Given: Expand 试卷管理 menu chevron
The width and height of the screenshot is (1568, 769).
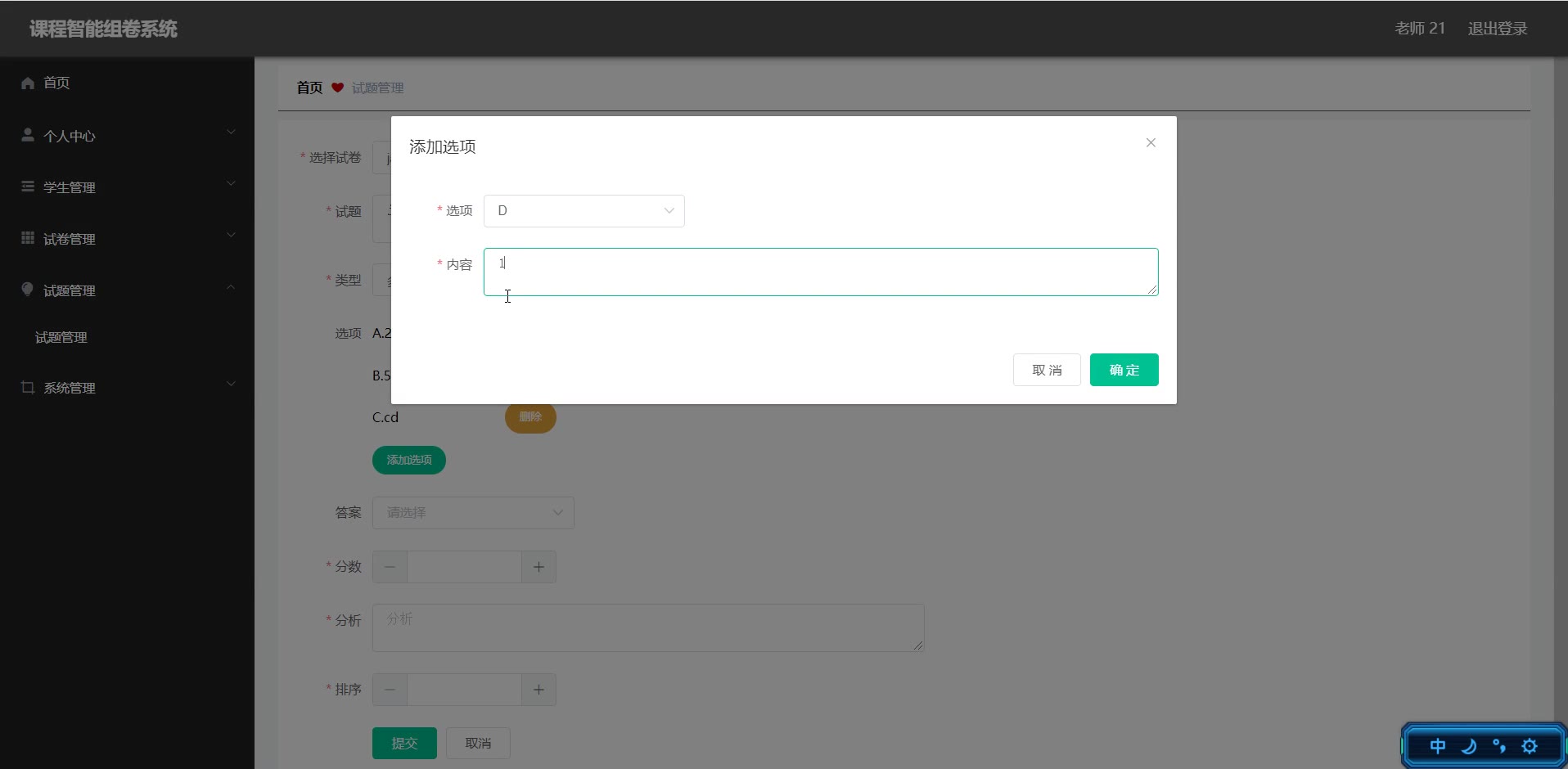Looking at the screenshot, I should (x=231, y=235).
